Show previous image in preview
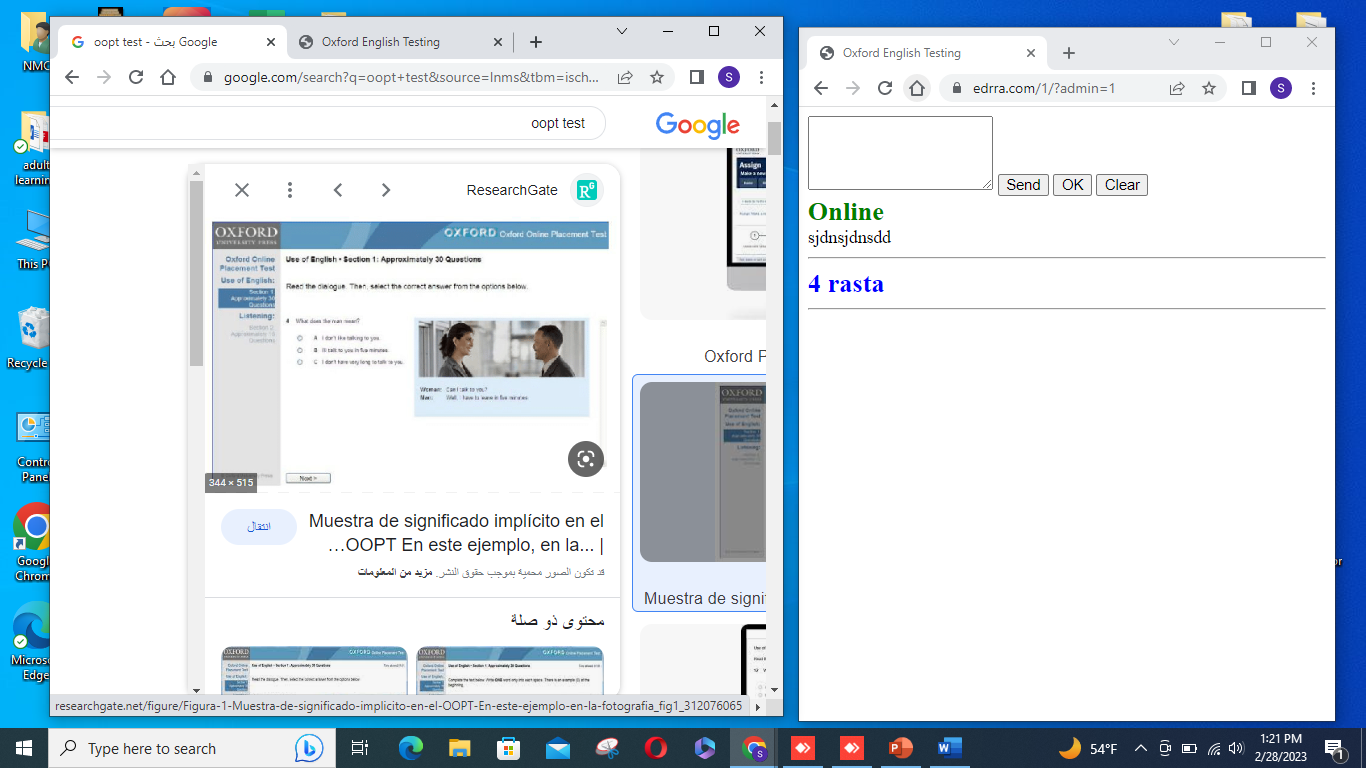The height and width of the screenshot is (768, 1366). click(338, 190)
